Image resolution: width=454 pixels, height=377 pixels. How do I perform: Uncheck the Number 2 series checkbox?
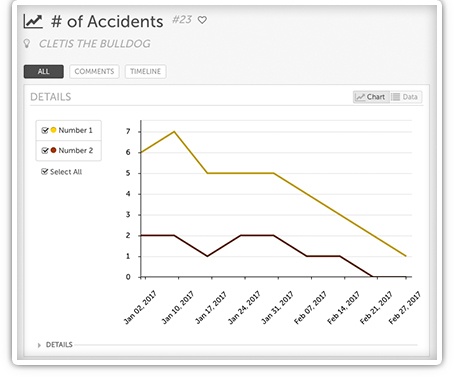(45, 150)
